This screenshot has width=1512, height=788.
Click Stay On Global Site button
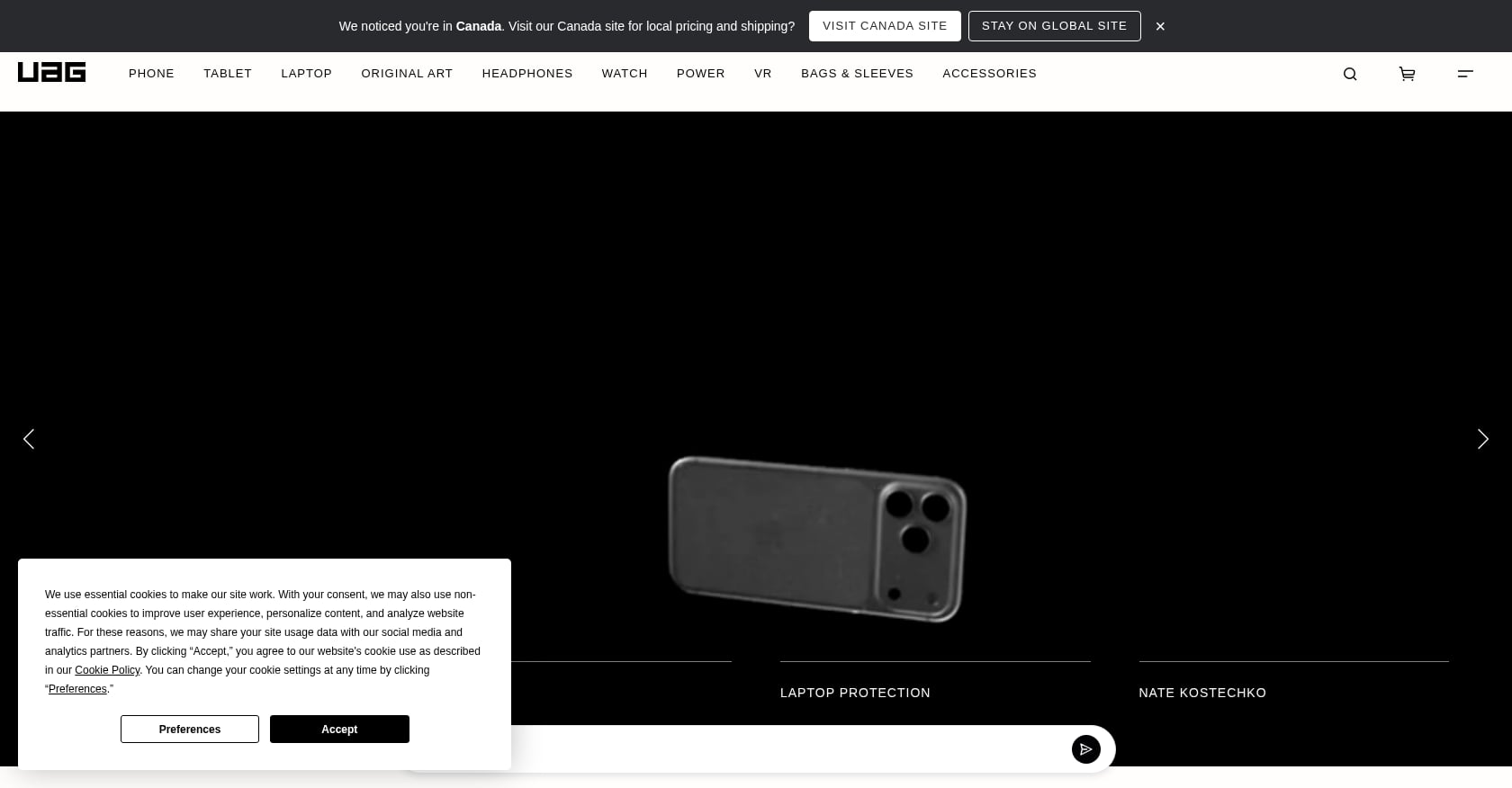pos(1054,26)
